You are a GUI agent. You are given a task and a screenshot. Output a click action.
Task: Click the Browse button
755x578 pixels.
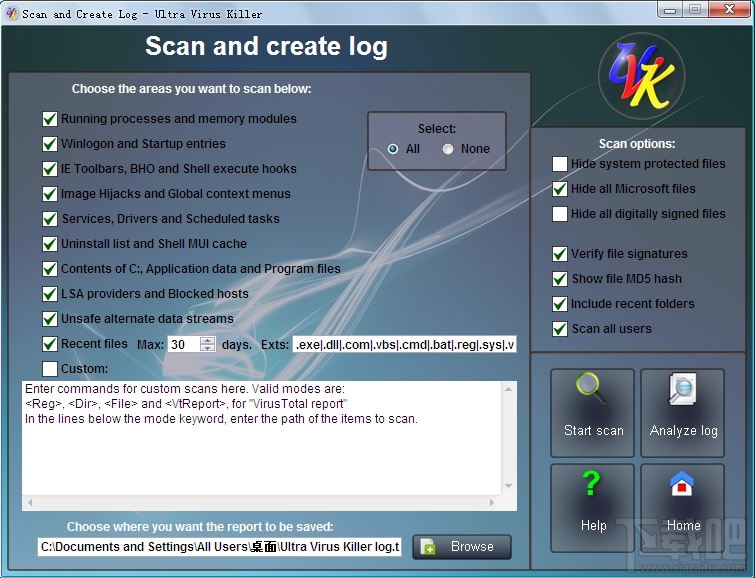tap(462, 547)
